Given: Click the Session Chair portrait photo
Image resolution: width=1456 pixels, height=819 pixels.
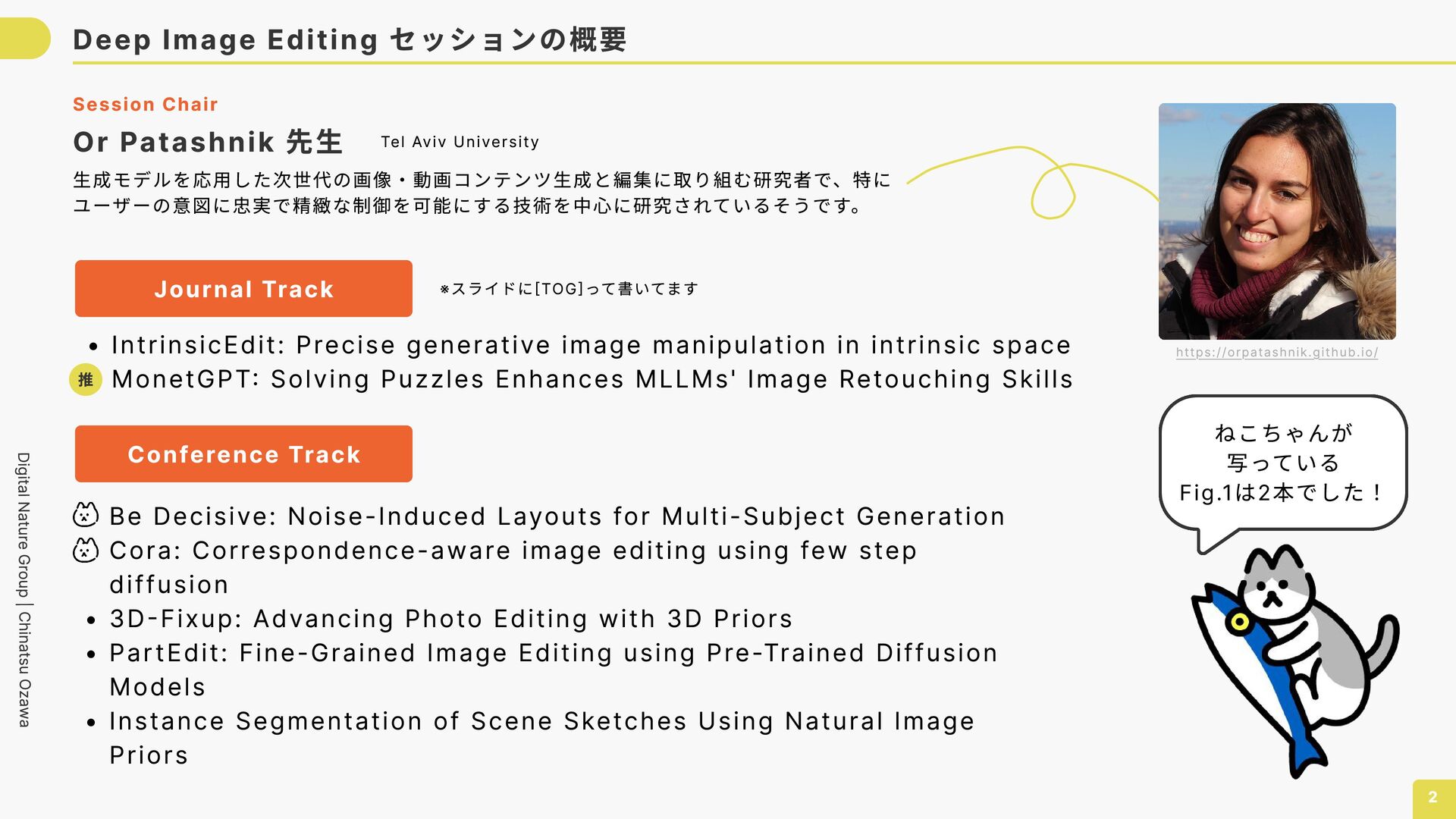Looking at the screenshot, I should point(1276,221).
